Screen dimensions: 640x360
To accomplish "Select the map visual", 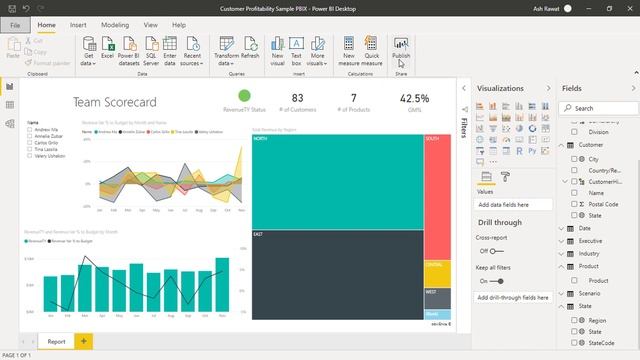I will pyautogui.click(x=480, y=140).
